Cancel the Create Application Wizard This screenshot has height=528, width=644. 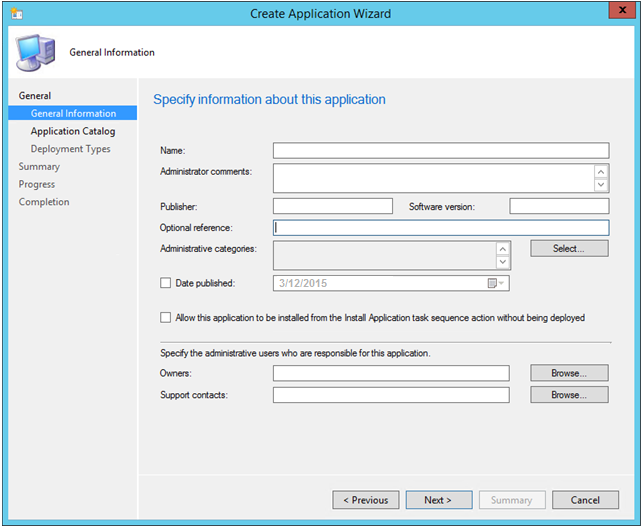click(585, 500)
